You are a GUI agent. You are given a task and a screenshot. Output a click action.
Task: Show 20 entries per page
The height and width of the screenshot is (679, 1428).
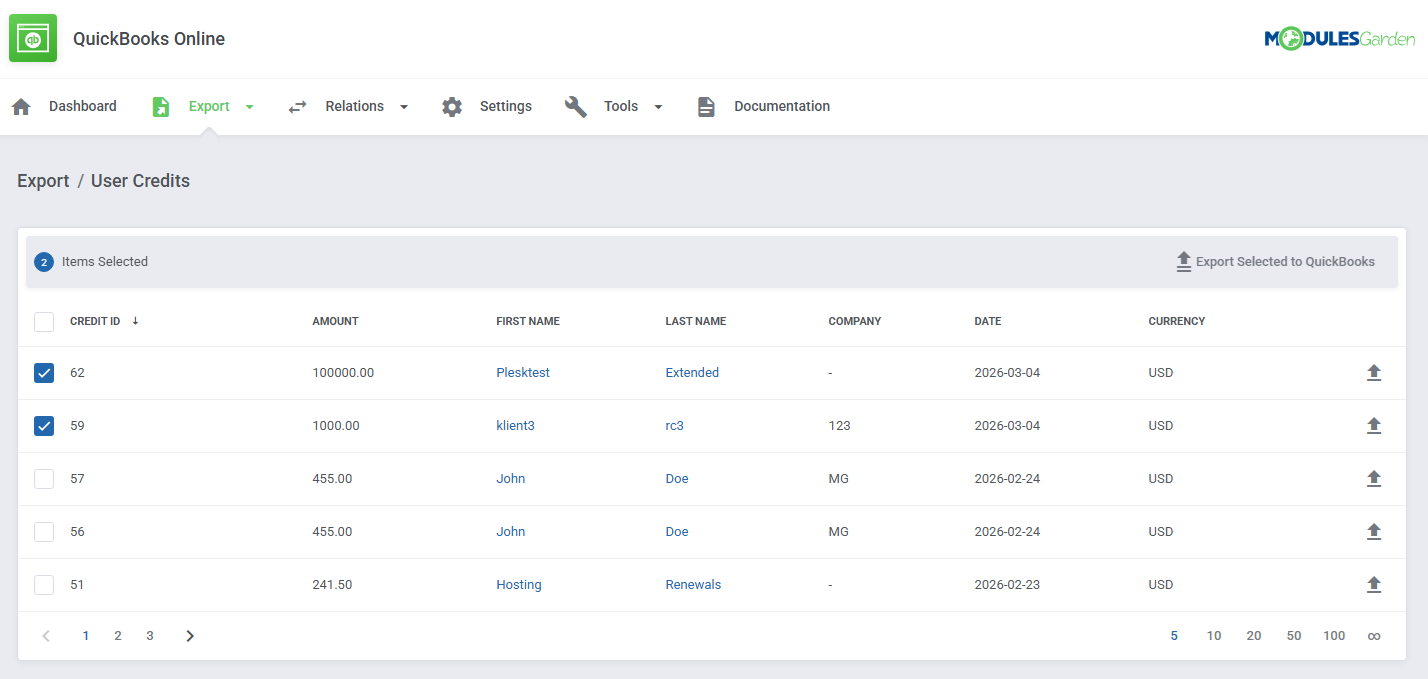click(1254, 636)
